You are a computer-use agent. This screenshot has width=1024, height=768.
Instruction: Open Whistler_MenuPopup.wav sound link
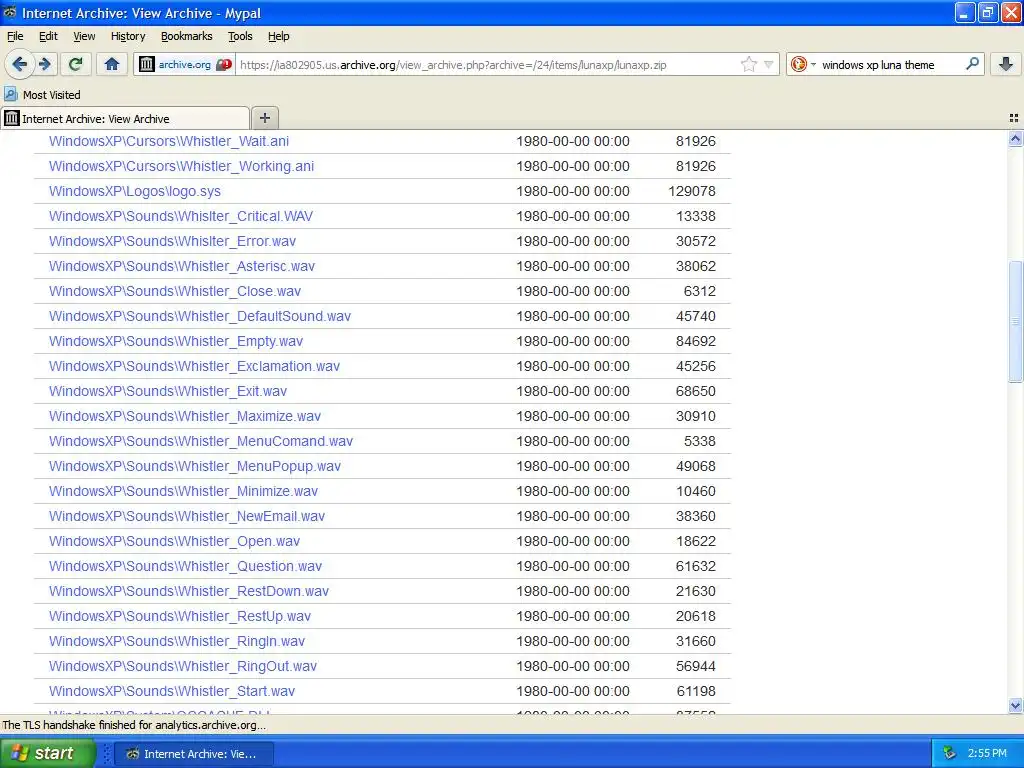coord(195,466)
